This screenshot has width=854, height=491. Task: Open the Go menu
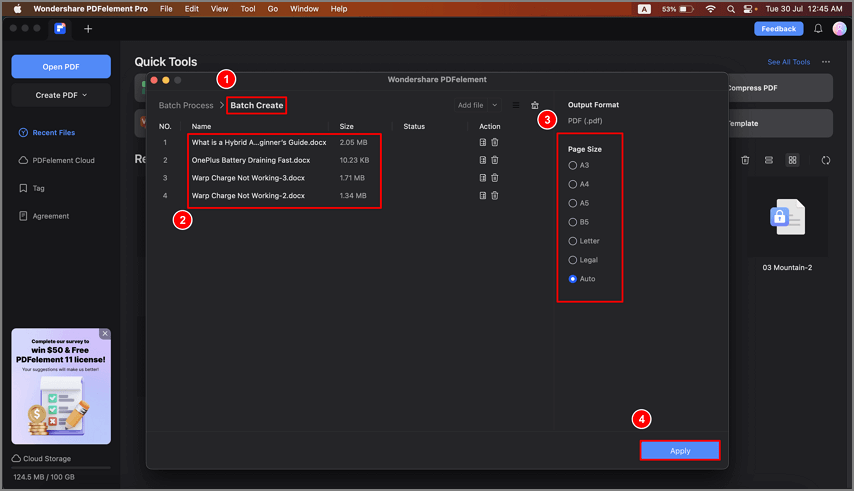point(273,9)
